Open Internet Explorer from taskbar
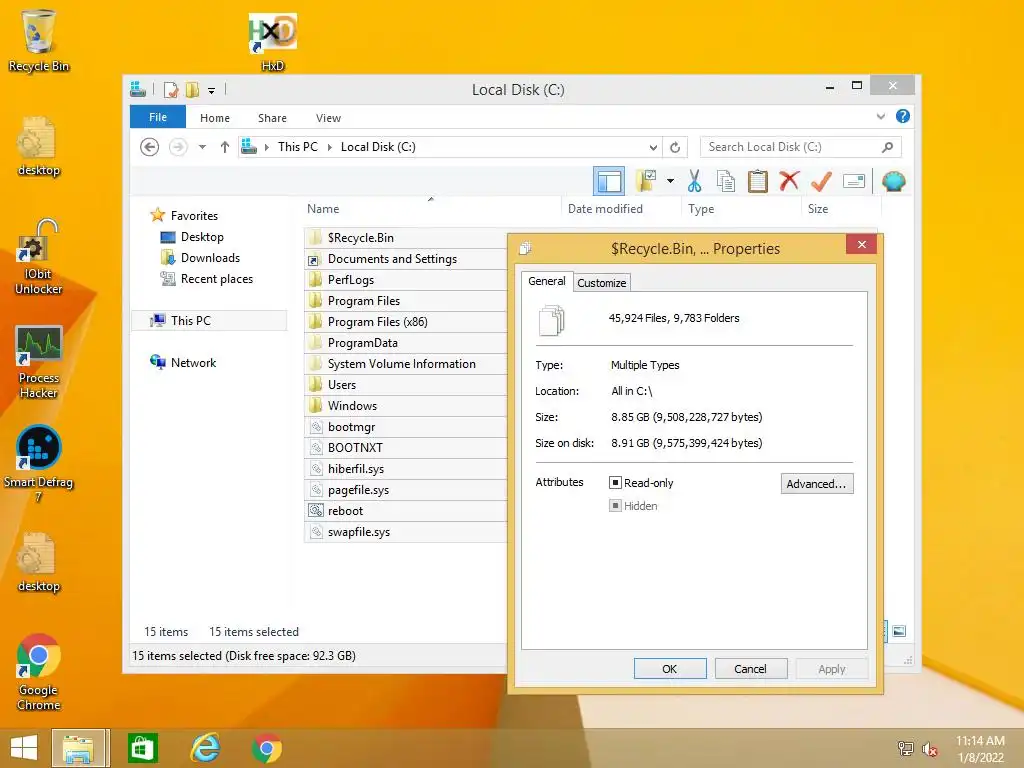Image resolution: width=1024 pixels, height=768 pixels. (x=205, y=748)
